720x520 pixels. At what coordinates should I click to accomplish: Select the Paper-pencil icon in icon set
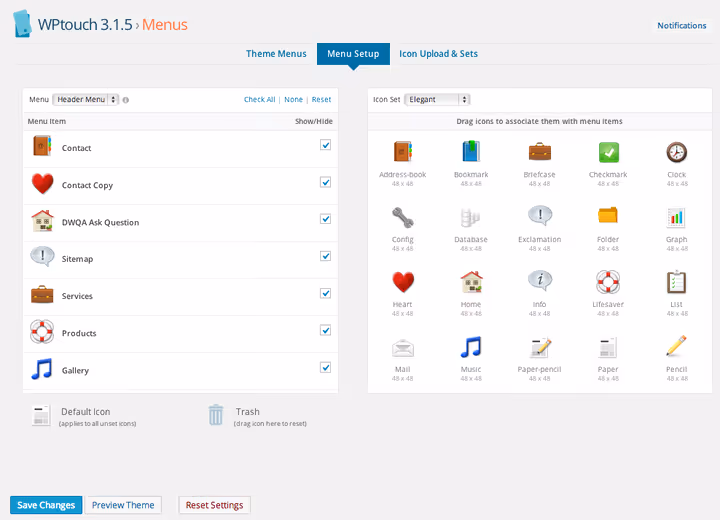(x=540, y=347)
